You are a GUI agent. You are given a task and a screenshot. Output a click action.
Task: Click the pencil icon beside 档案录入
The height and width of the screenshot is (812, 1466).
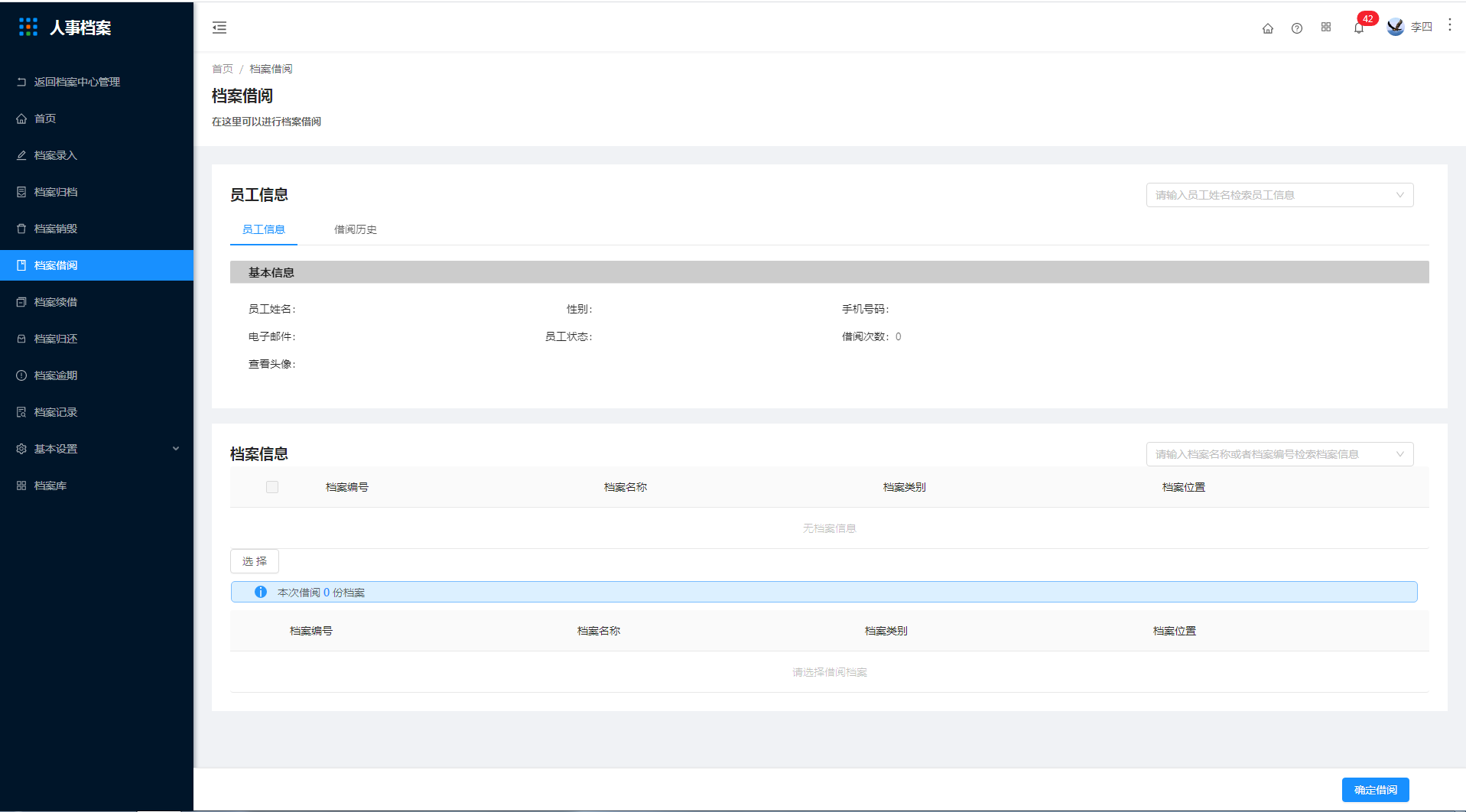[x=21, y=155]
